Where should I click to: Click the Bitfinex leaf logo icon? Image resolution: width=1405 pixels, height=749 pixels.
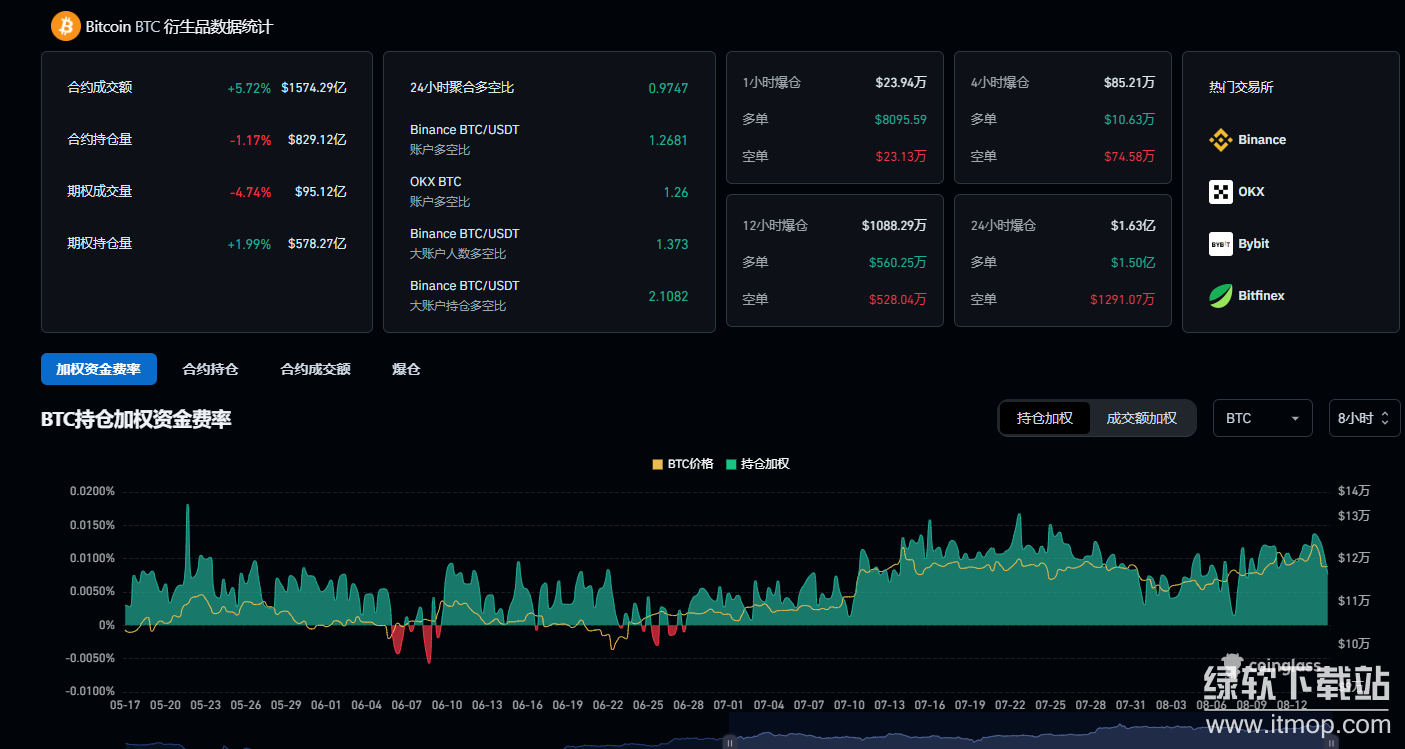click(x=1220, y=296)
